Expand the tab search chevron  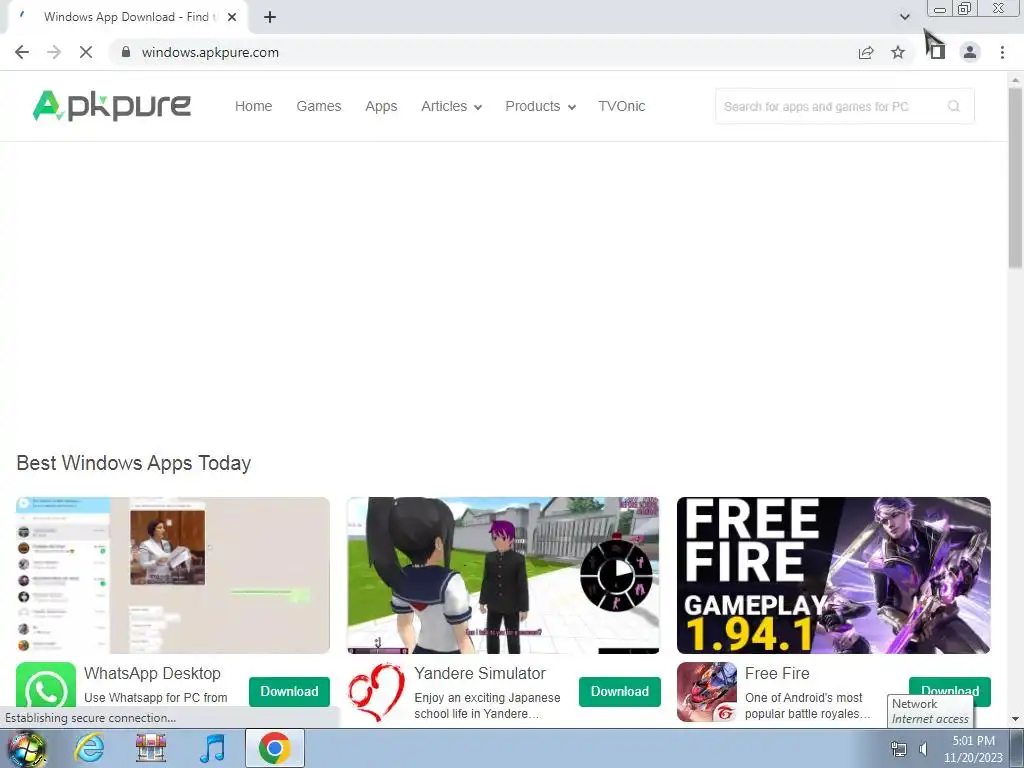[904, 17]
